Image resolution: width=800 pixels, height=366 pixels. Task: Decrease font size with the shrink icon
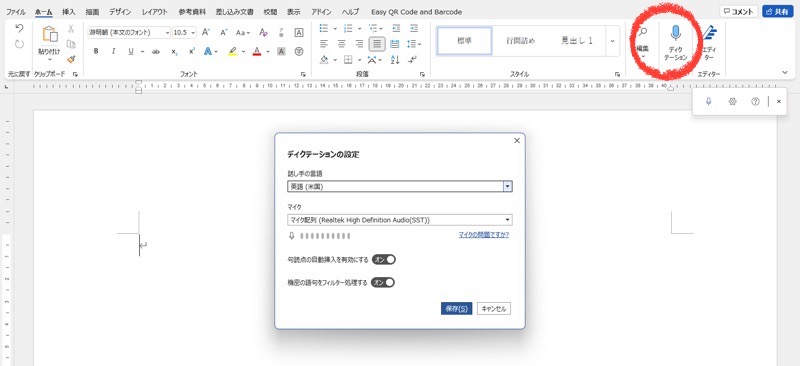point(223,32)
